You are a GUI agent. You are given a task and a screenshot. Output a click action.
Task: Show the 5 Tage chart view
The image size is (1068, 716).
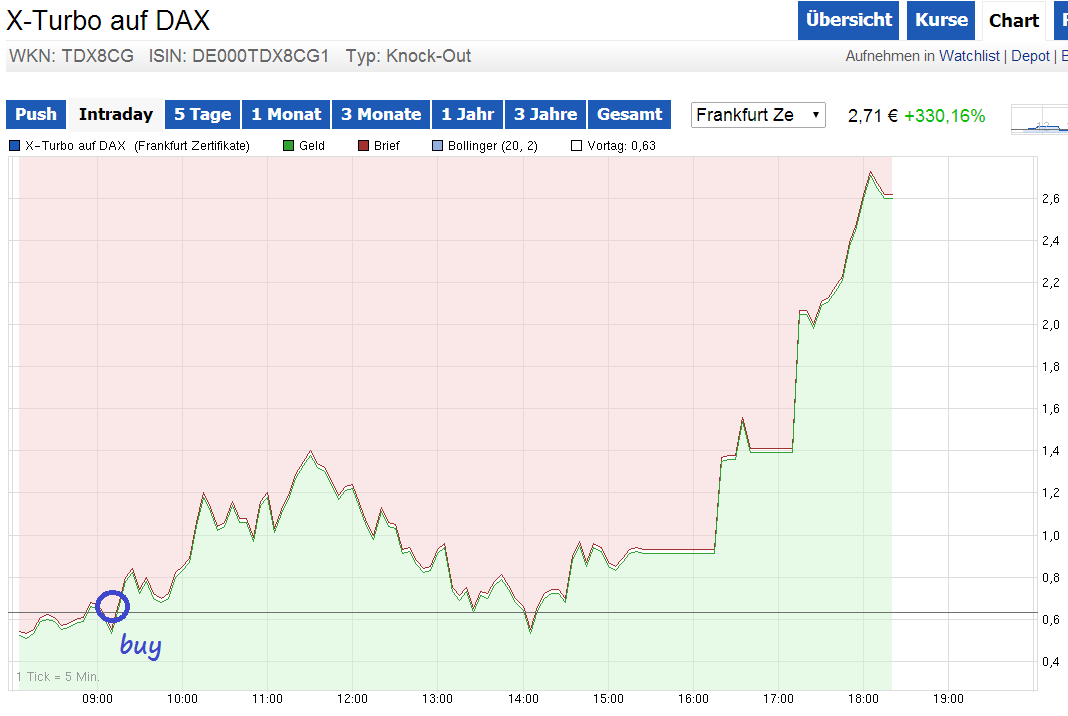(x=202, y=114)
